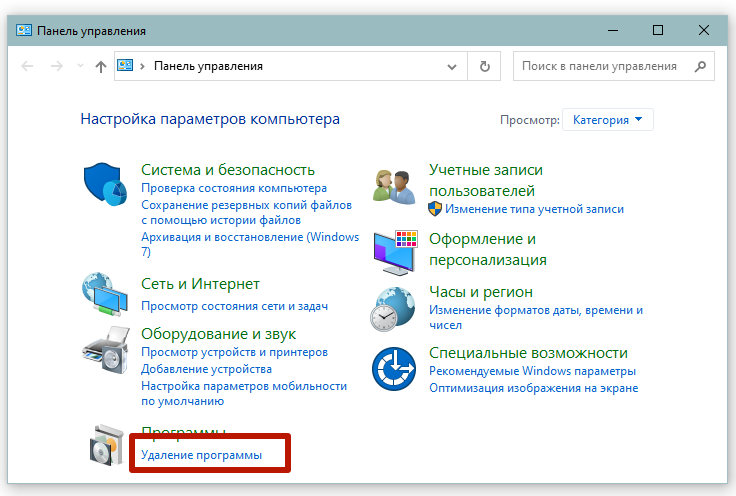Open Система и безопасность category

(x=228, y=169)
